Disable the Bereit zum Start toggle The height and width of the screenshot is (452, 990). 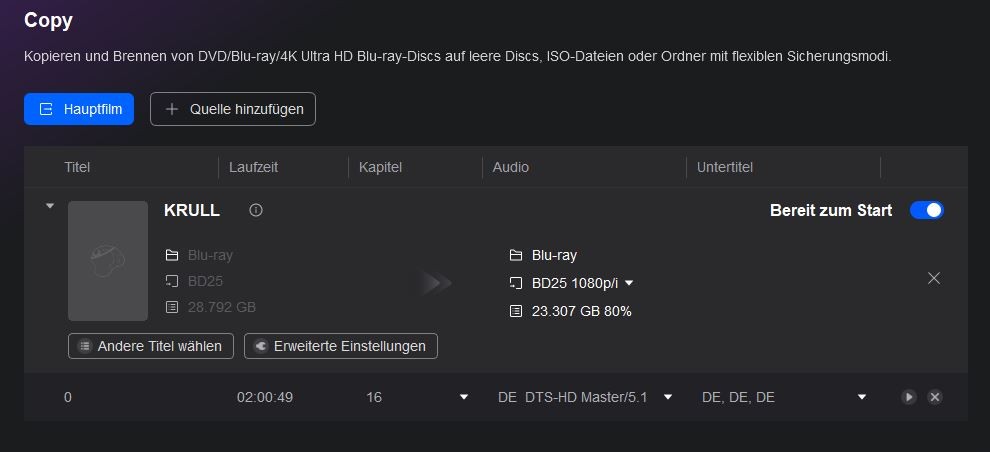926,210
